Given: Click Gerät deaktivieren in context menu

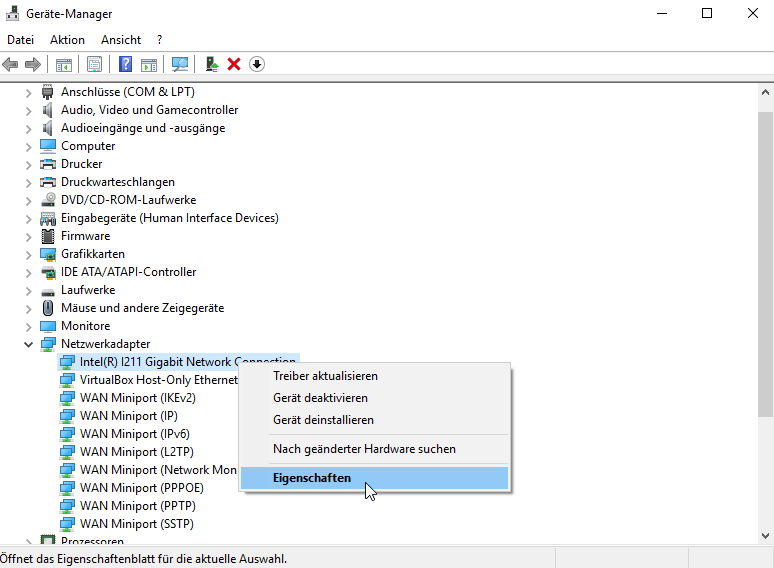Looking at the screenshot, I should [x=320, y=398].
